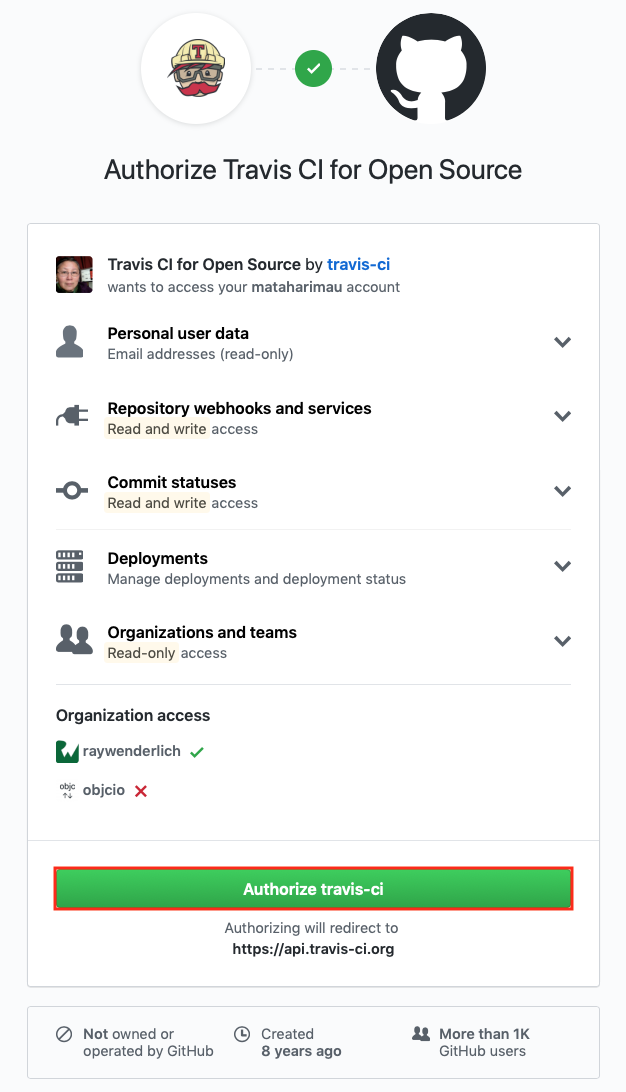Toggle objcio red X access status
Viewport: 626px width, 1092px height.
click(x=141, y=791)
